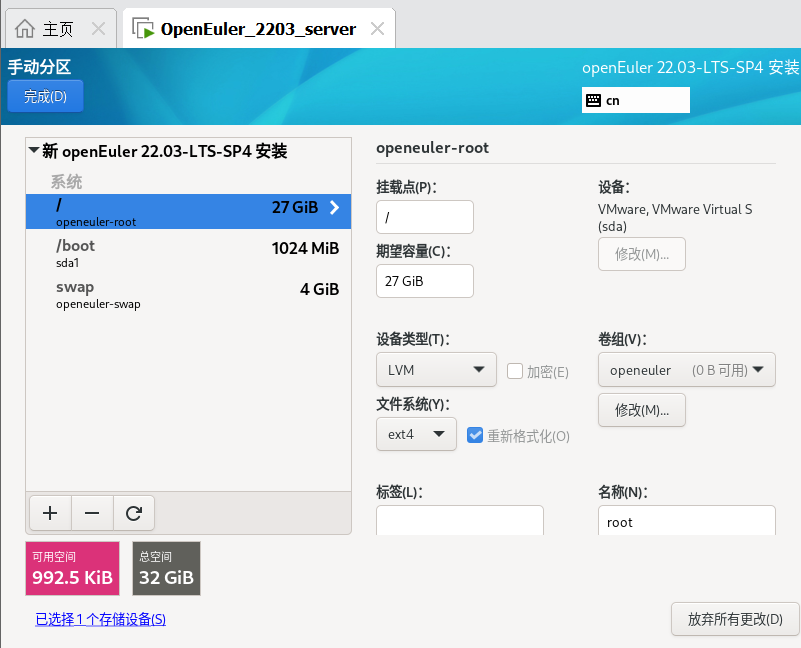Close the OpenEuler_2203_server tab
The image size is (801, 648).
(x=377, y=29)
